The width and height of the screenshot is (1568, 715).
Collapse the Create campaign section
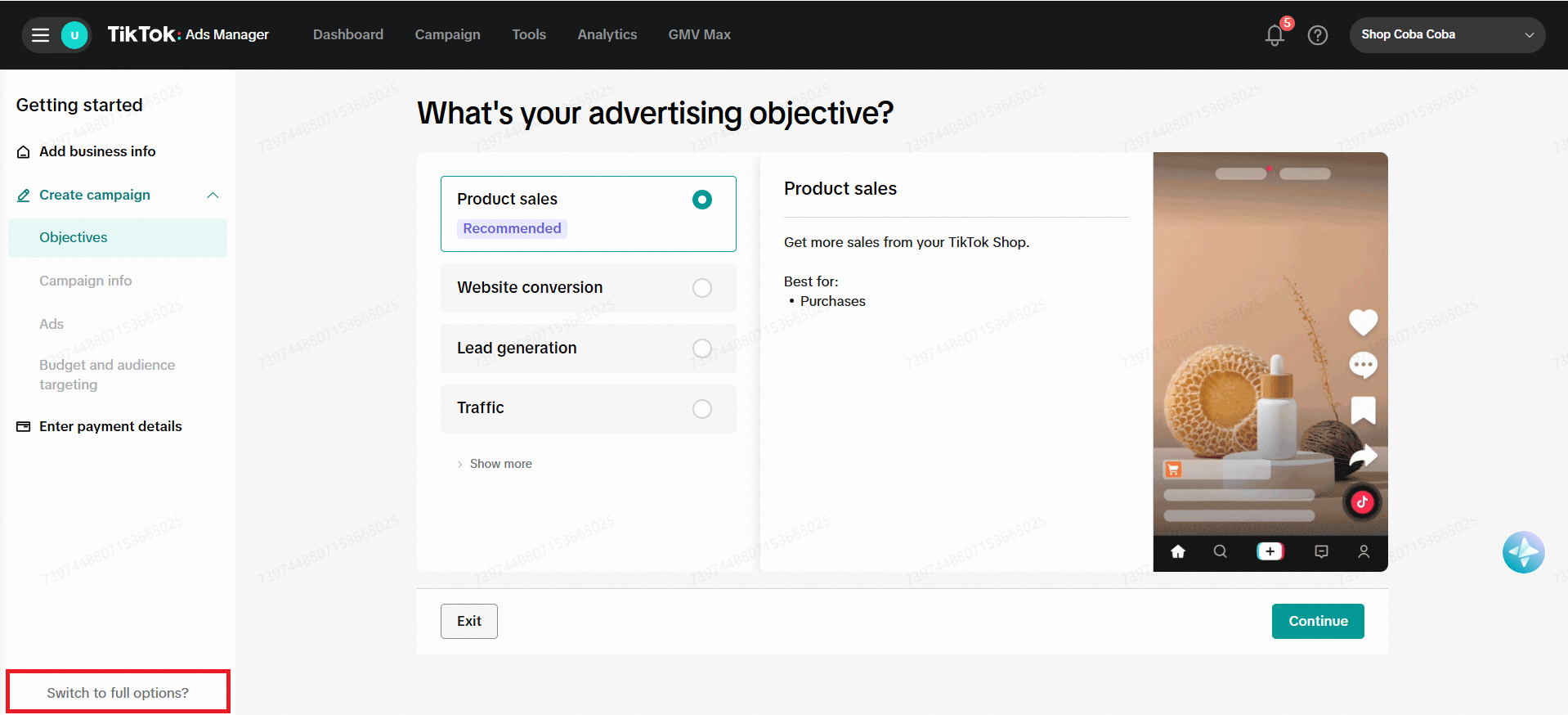(213, 196)
